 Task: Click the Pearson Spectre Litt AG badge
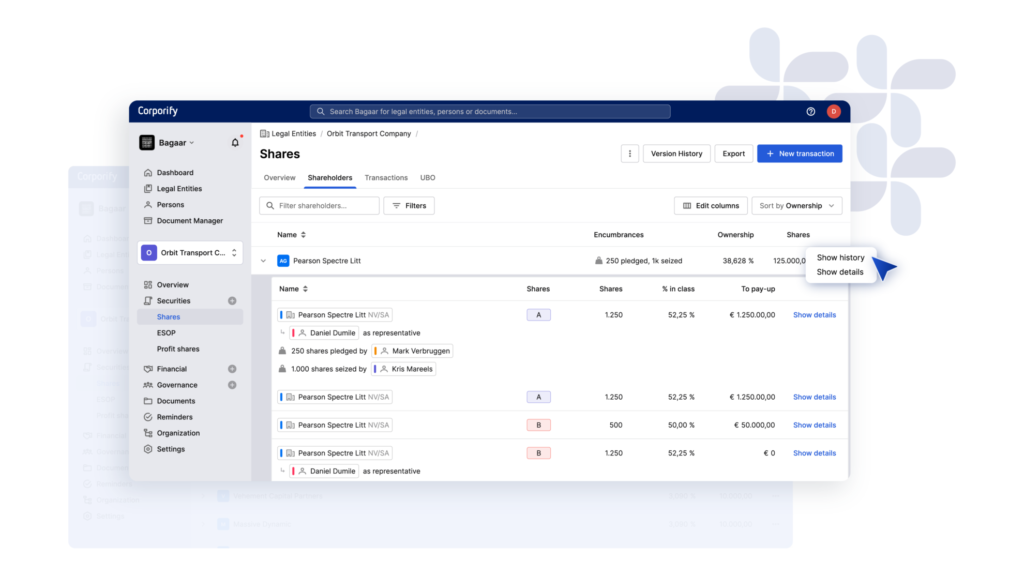click(x=283, y=261)
